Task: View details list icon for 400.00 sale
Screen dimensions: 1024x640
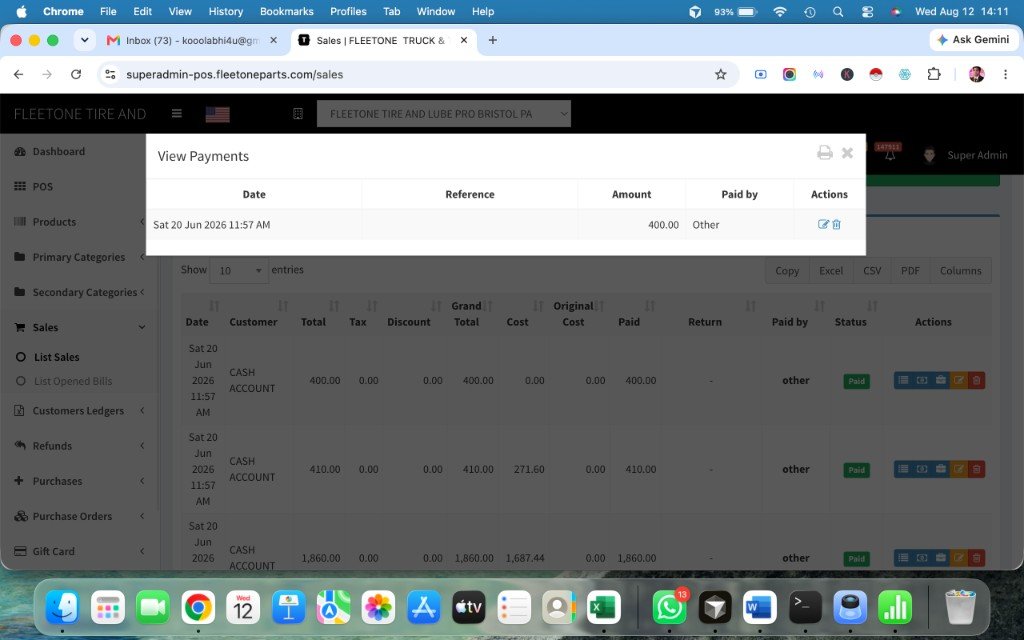Action: pos(903,380)
